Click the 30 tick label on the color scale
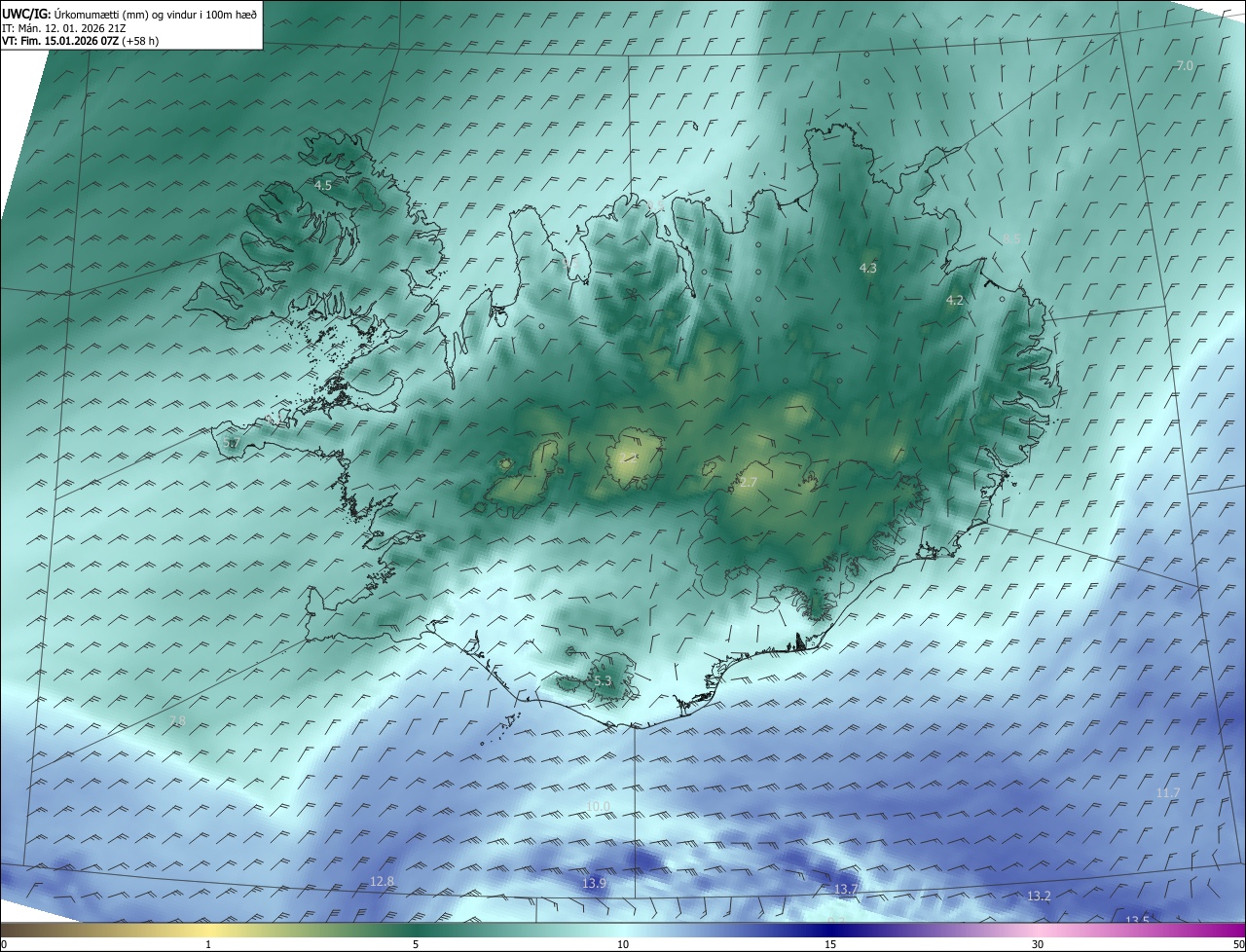 point(1038,944)
